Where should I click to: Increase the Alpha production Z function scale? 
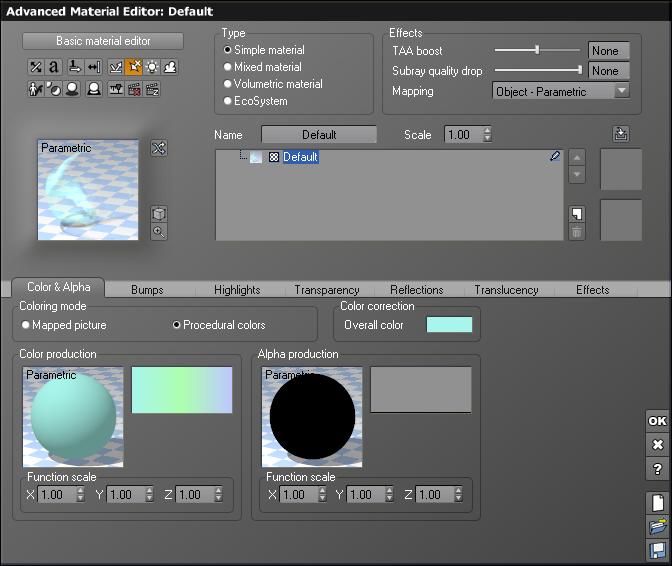[x=458, y=491]
